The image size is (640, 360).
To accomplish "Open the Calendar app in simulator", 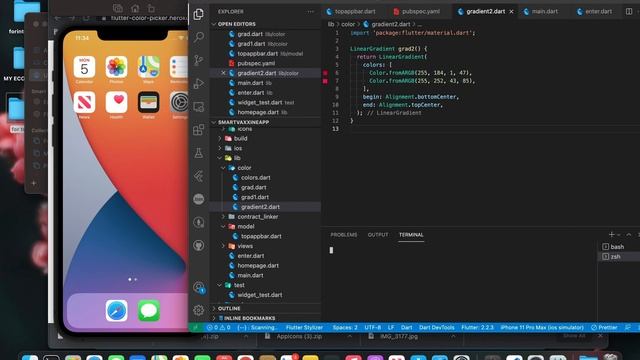I will click(x=84, y=67).
